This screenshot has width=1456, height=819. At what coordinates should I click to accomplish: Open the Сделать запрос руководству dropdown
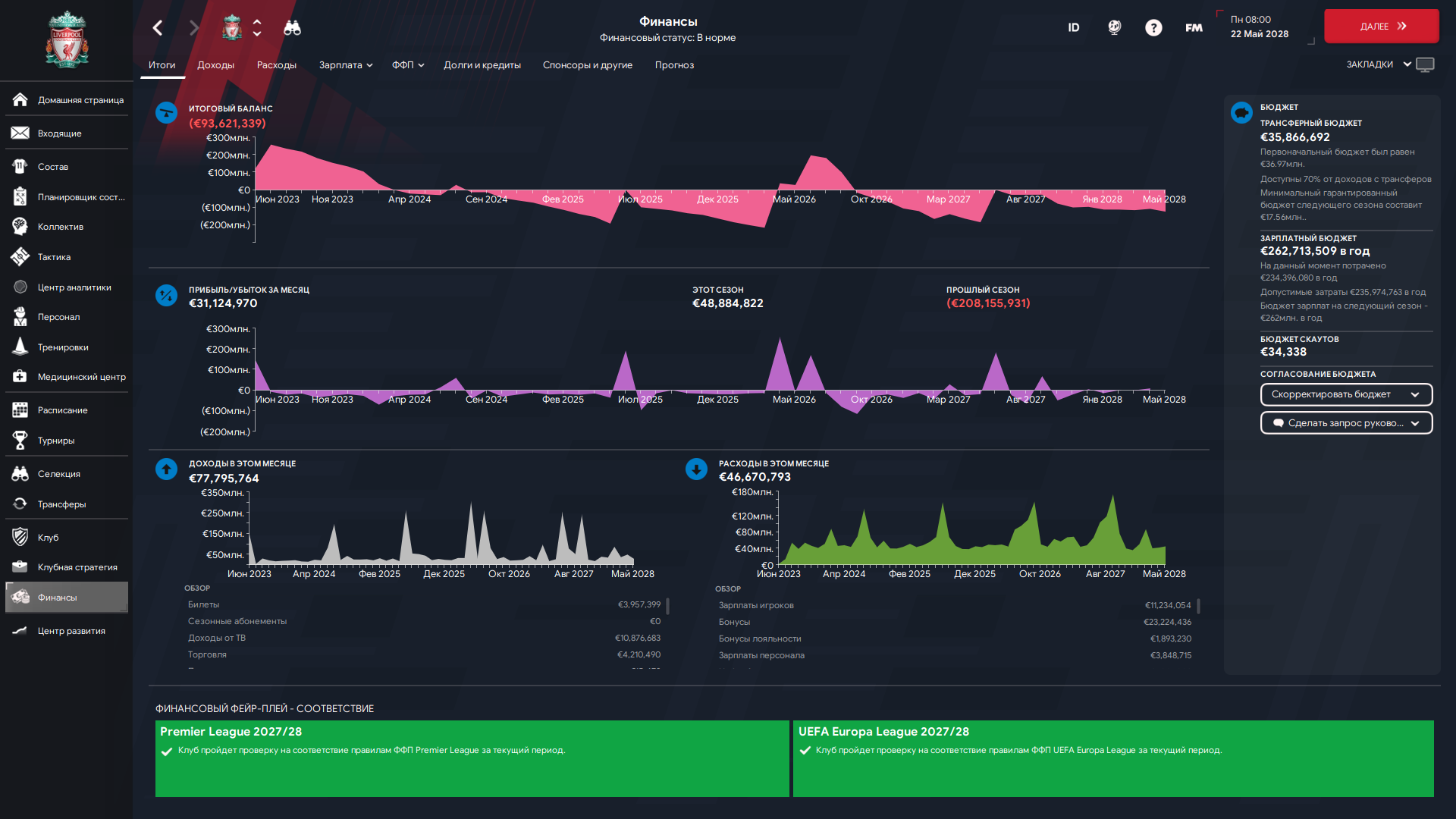[1346, 423]
